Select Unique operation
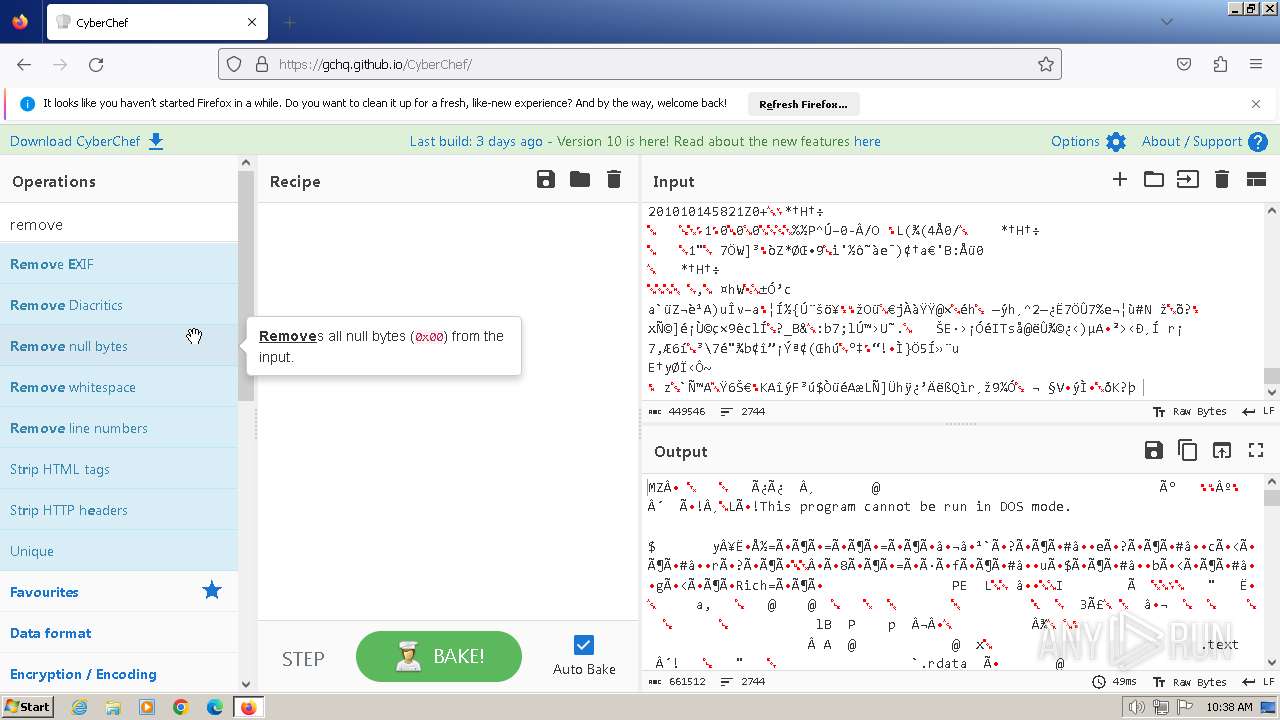1280x720 pixels. 119,551
